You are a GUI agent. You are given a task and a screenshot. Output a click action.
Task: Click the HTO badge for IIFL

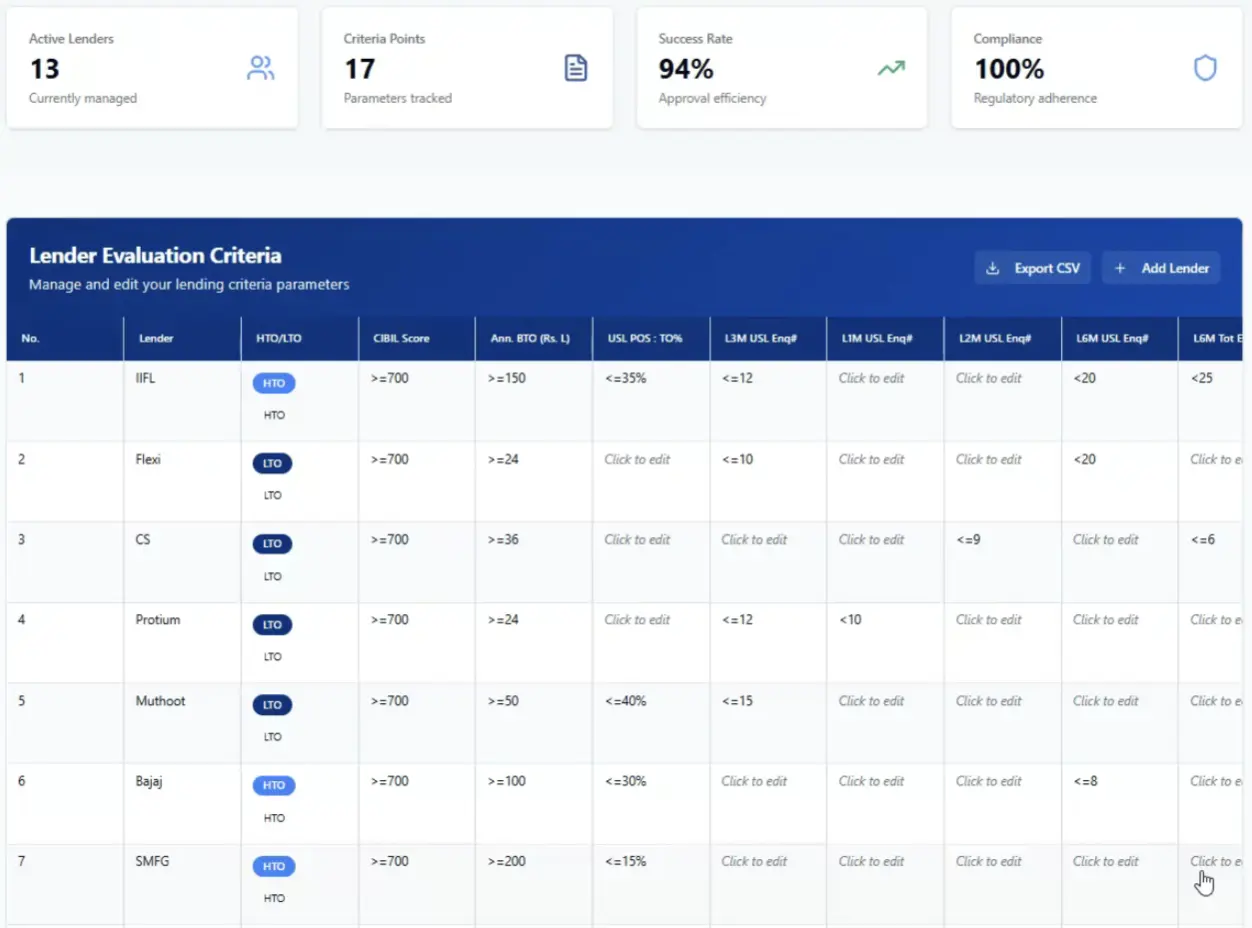274,383
